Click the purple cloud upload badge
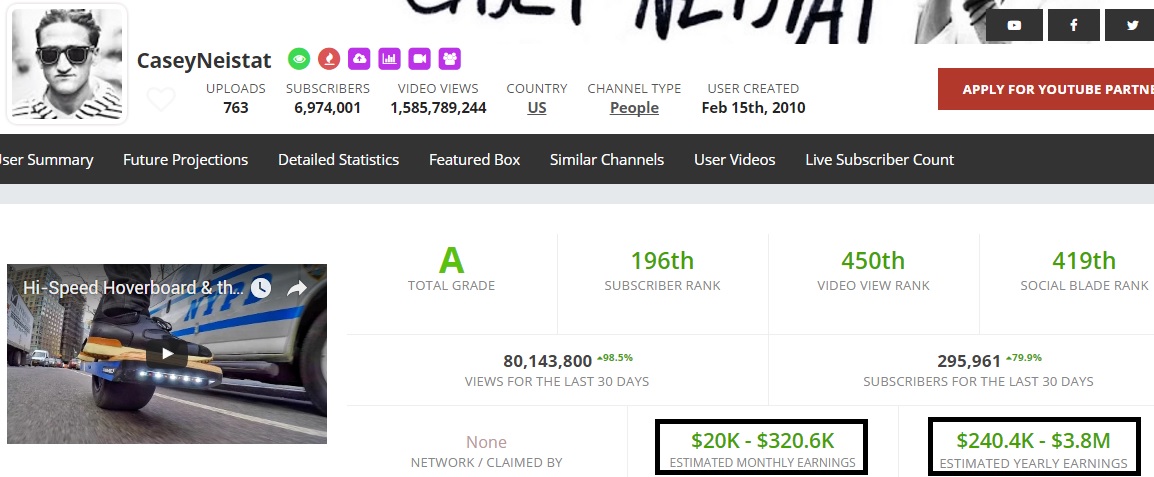Viewport: 1154px width, 477px height. click(x=359, y=59)
